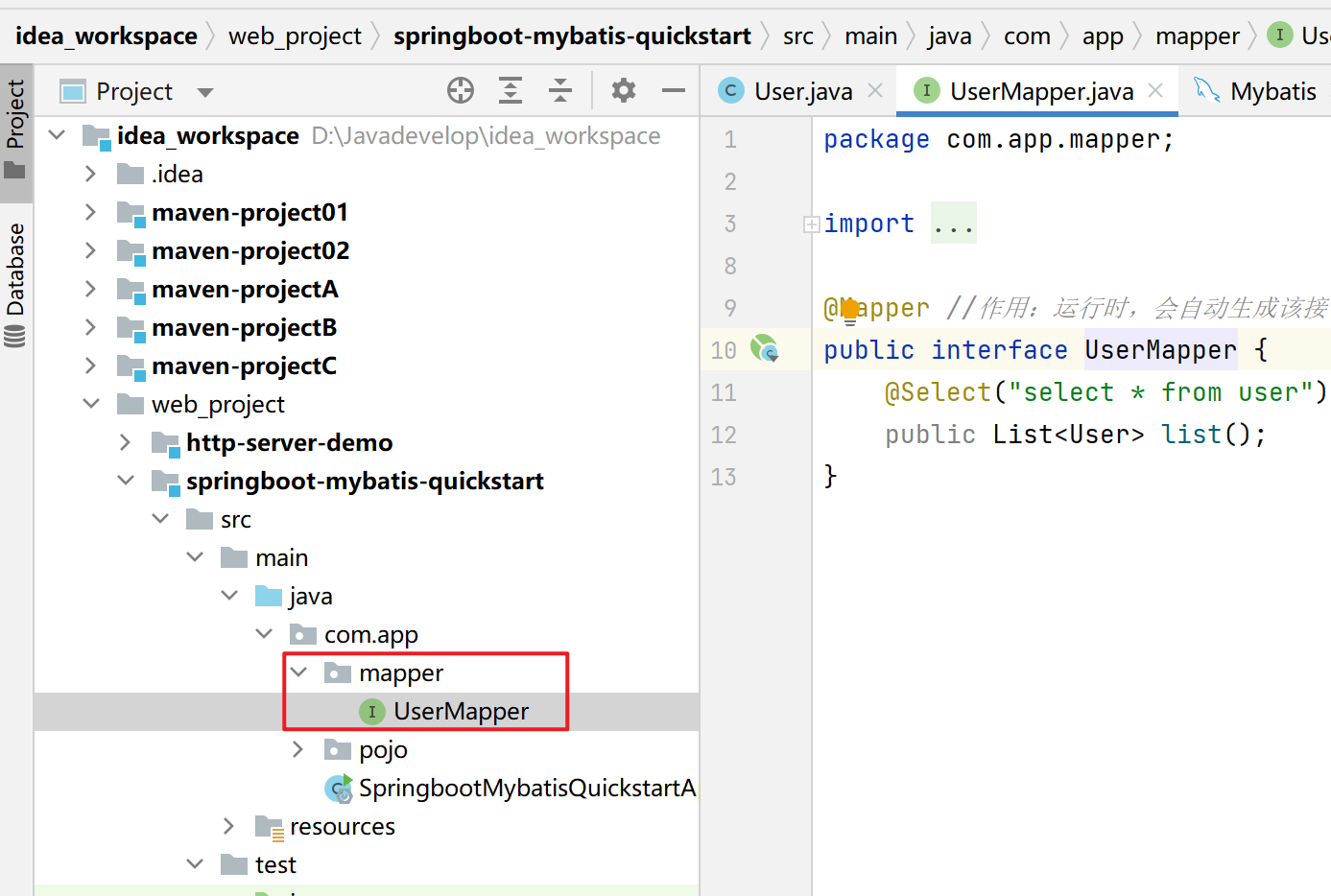Click web_project in the breadcrumb bar
The image size is (1331, 896).
point(295,36)
